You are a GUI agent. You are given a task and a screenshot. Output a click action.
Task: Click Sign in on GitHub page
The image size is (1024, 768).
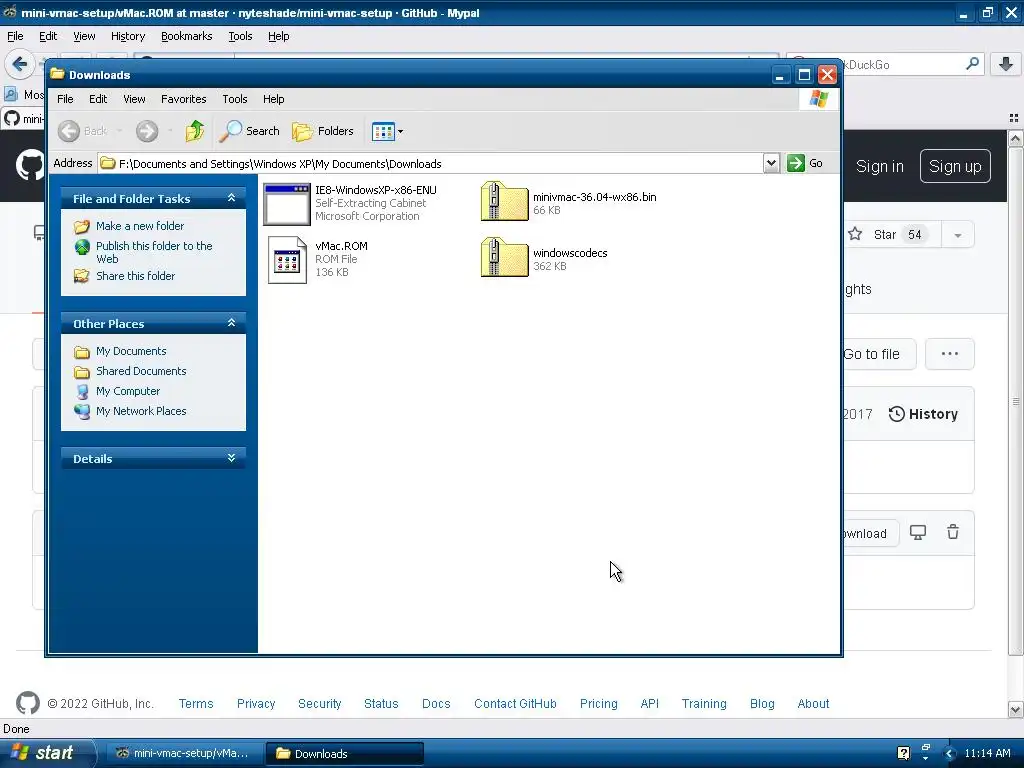point(880,167)
